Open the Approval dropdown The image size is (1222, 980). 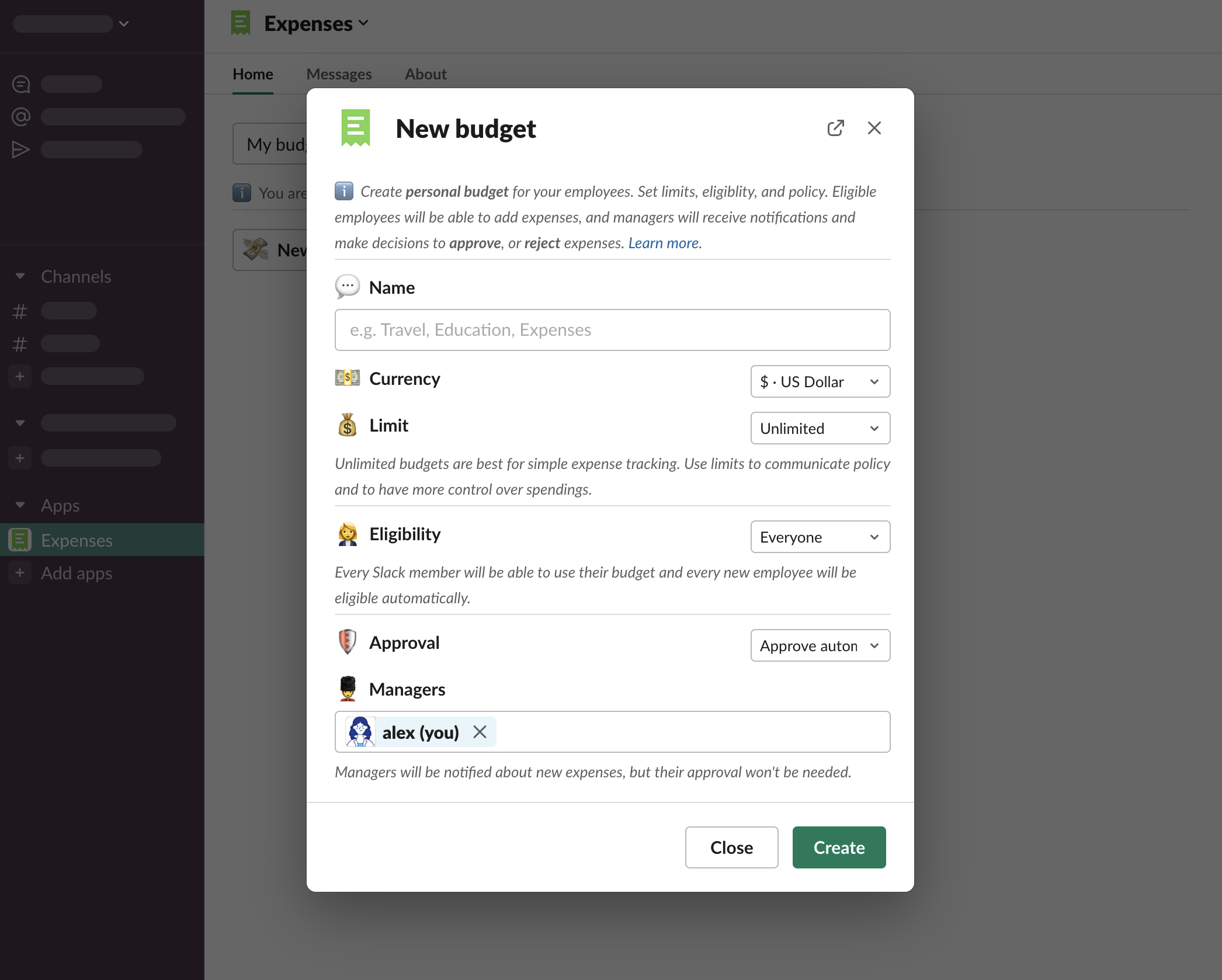[820, 645]
